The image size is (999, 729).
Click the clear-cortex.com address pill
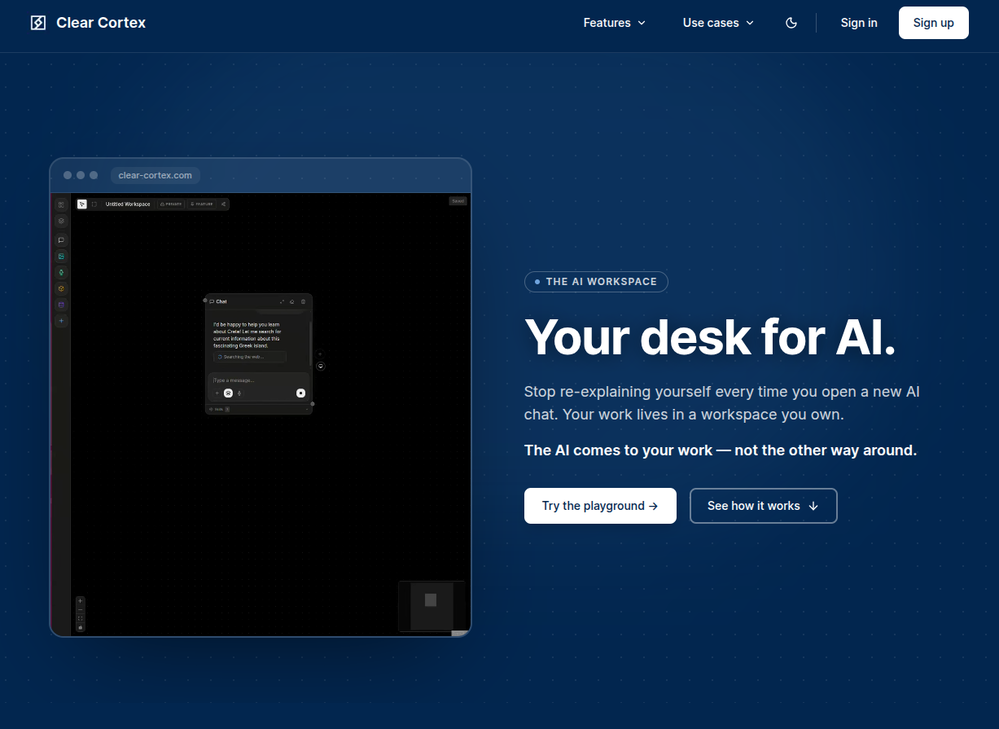click(x=155, y=175)
